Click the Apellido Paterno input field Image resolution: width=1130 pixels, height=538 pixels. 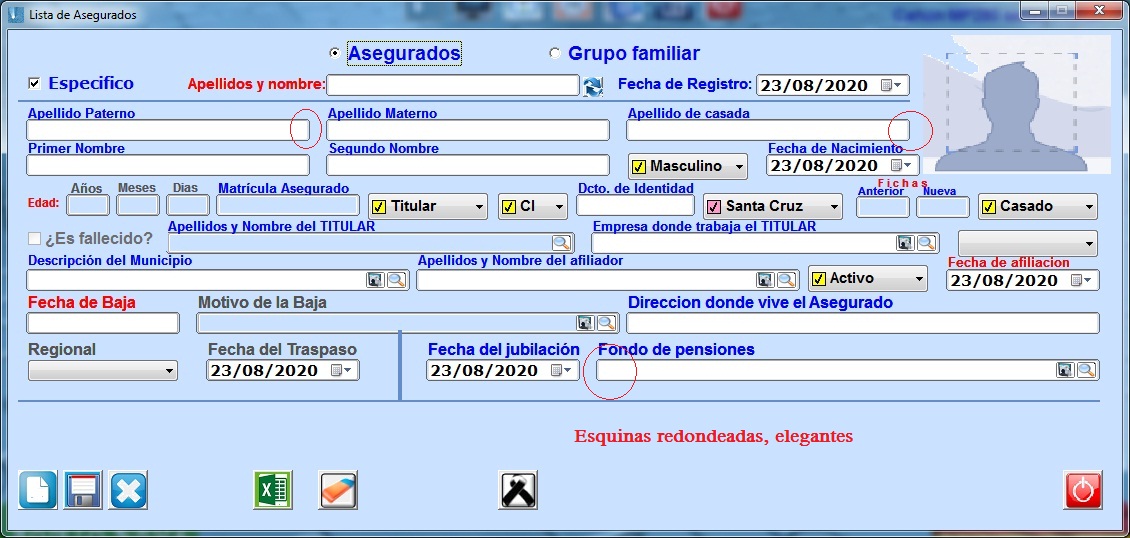pyautogui.click(x=168, y=130)
